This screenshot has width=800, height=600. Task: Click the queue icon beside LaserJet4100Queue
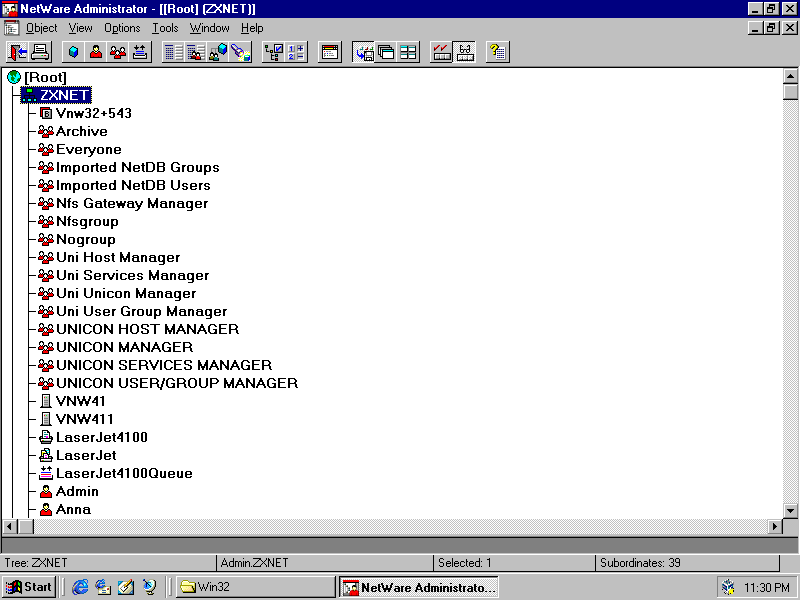tap(46, 473)
